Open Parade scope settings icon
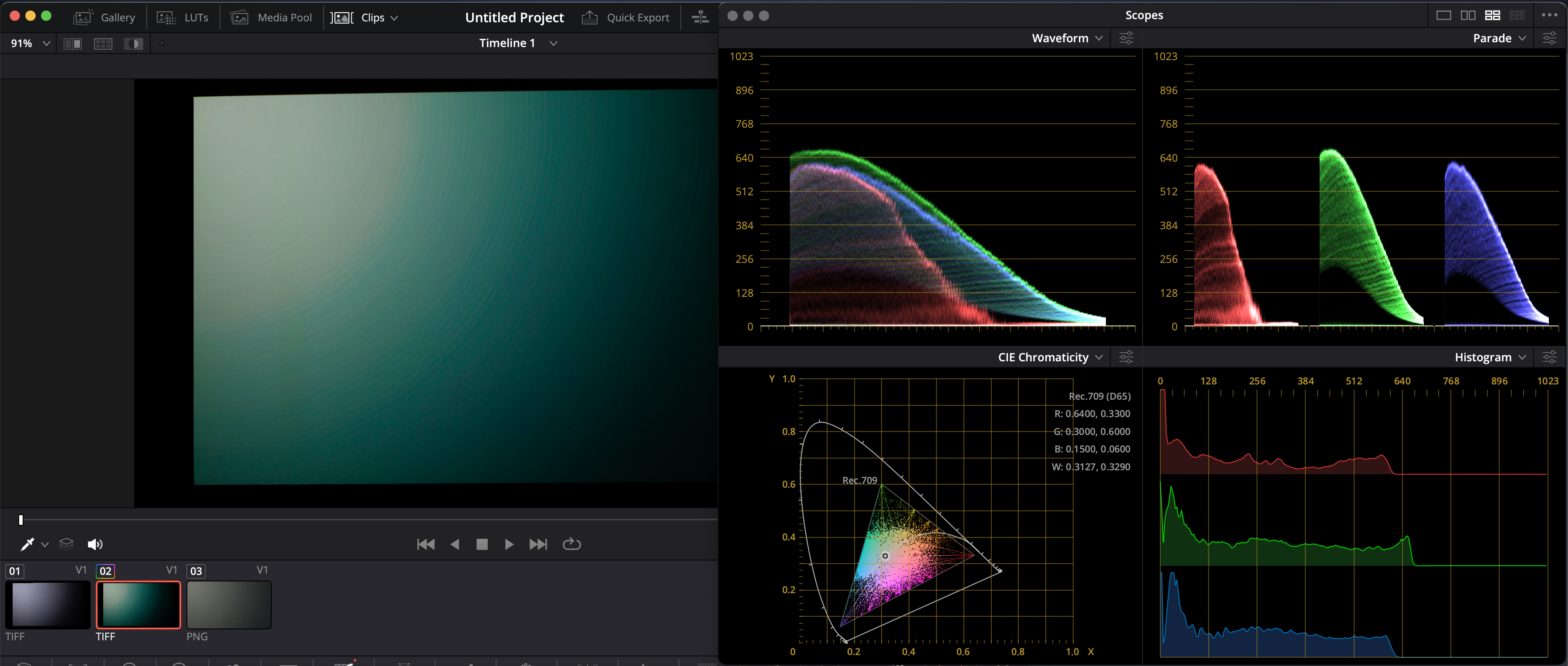The image size is (1568, 666). pyautogui.click(x=1549, y=38)
